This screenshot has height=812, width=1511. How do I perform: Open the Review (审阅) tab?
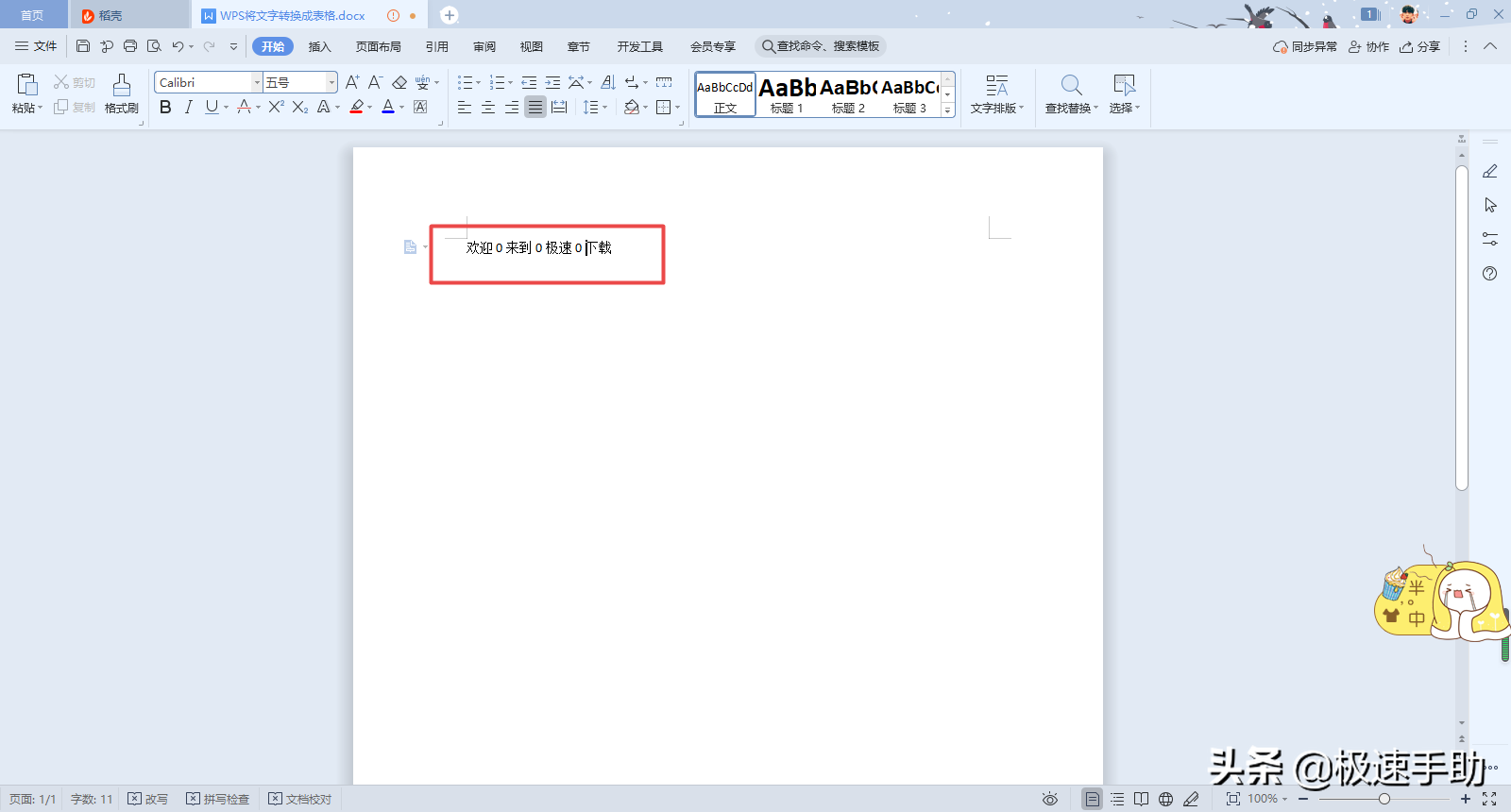[484, 46]
